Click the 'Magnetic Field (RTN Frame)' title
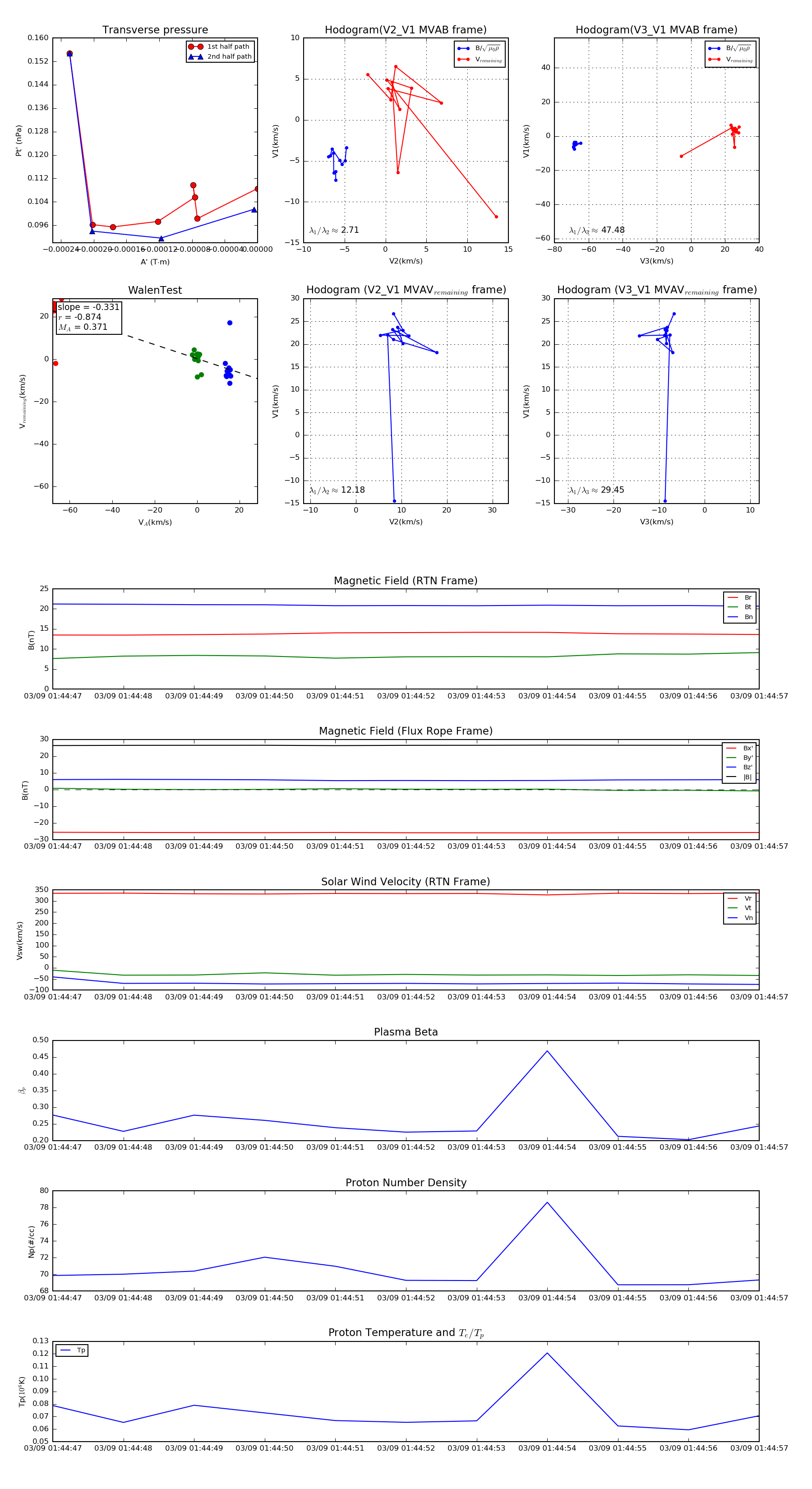 (406, 581)
